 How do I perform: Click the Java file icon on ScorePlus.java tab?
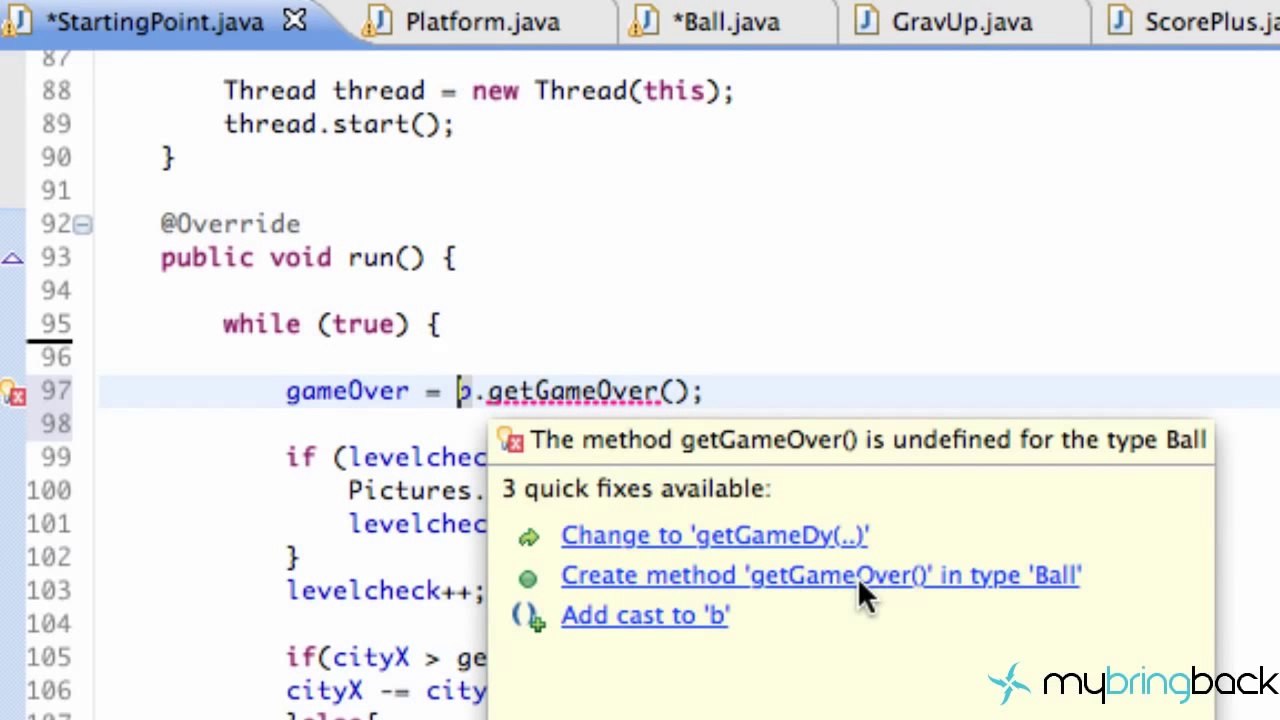1120,21
